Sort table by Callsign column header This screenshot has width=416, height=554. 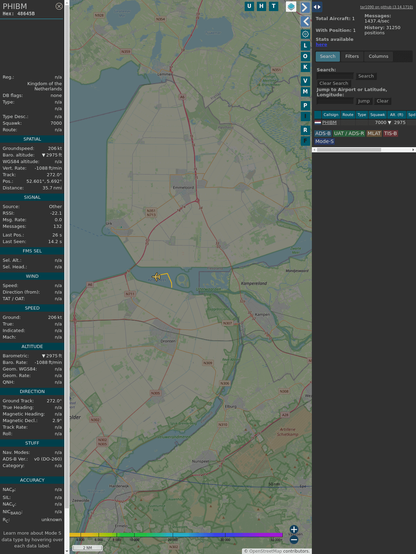331,115
